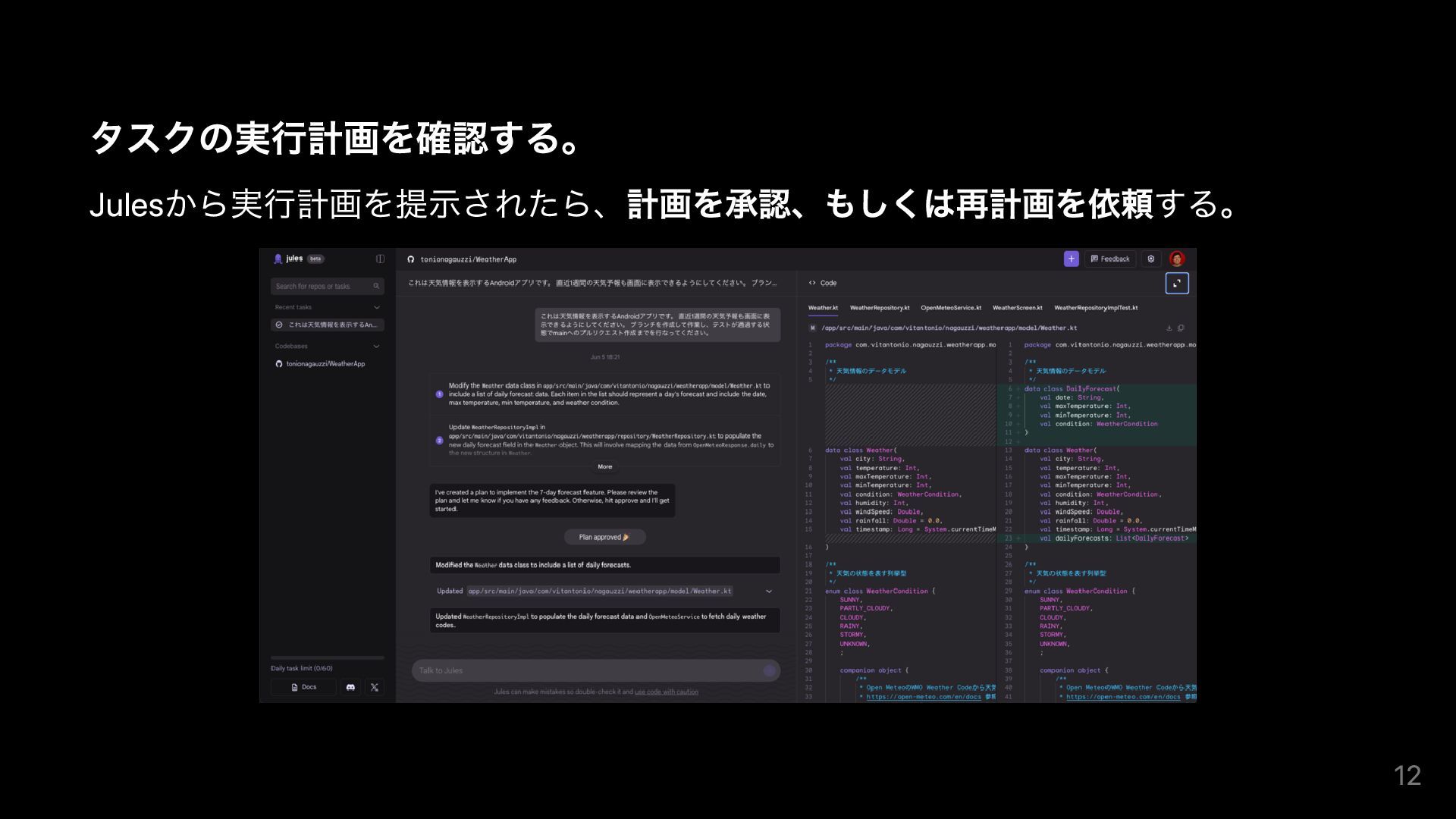
Task: Click the user prompt bubble in chat
Action: pyautogui.click(x=657, y=325)
